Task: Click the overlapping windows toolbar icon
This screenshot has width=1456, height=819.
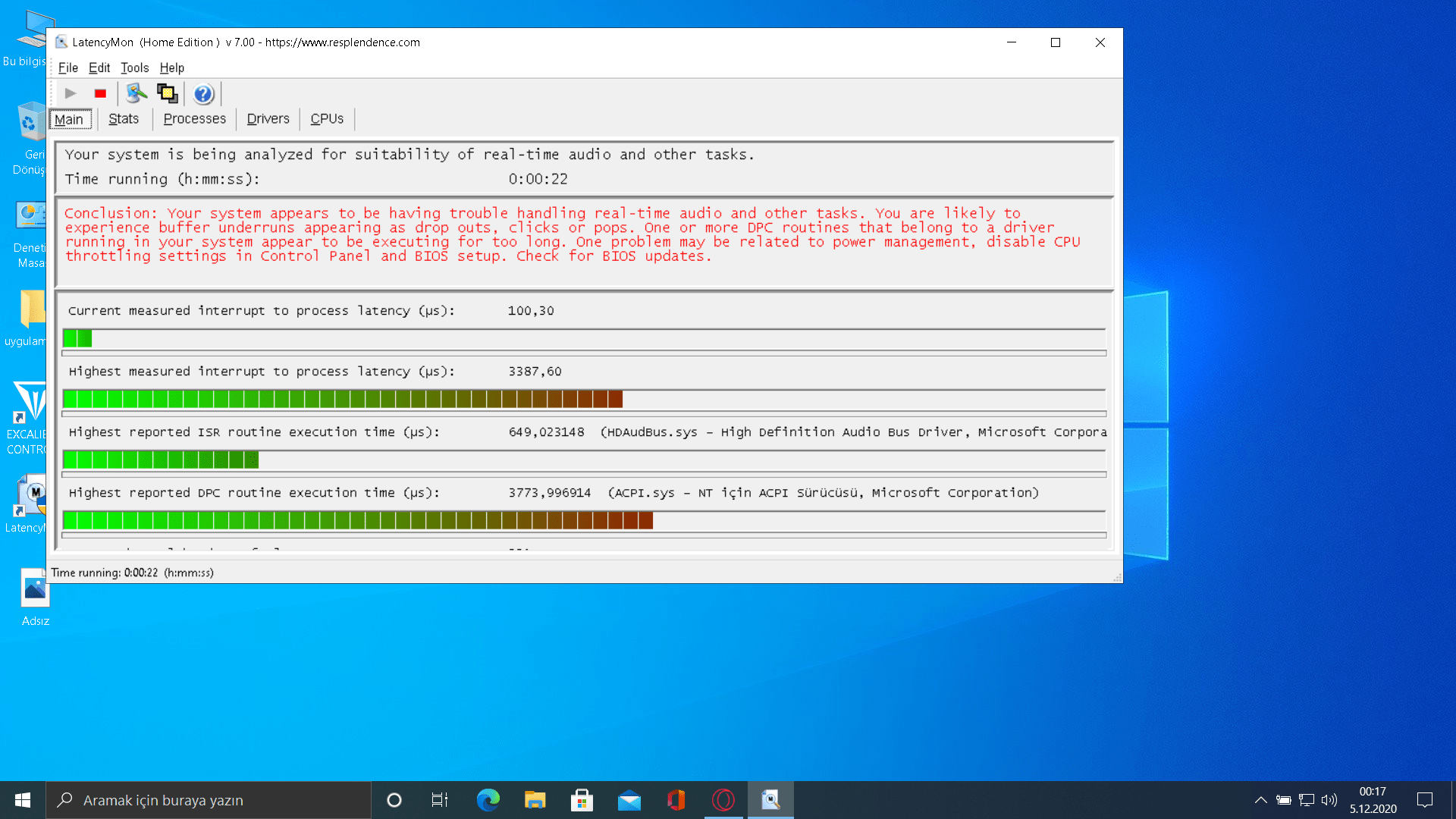Action: point(167,93)
